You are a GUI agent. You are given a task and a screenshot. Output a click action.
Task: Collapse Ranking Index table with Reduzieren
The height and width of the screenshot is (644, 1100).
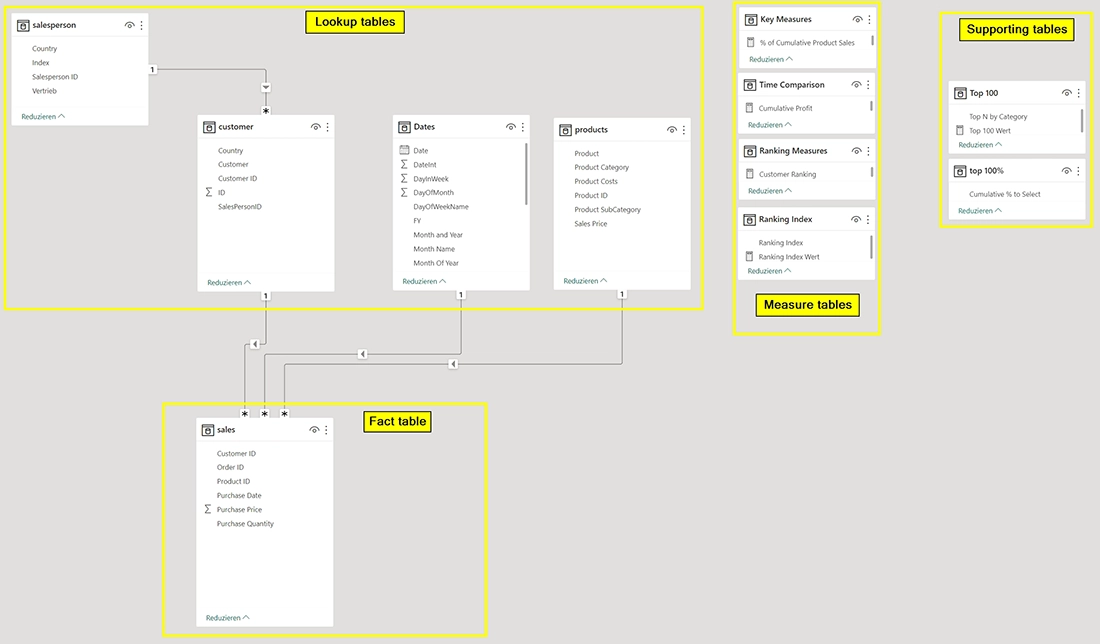(769, 271)
